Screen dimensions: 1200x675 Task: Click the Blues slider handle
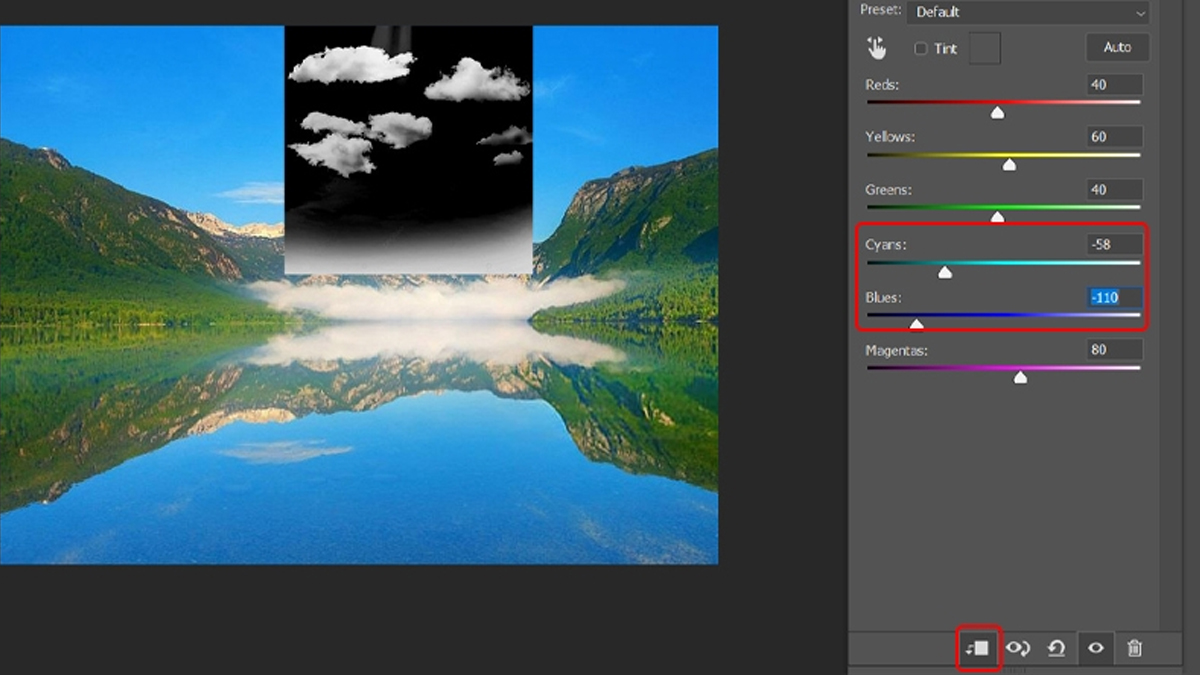tap(916, 324)
